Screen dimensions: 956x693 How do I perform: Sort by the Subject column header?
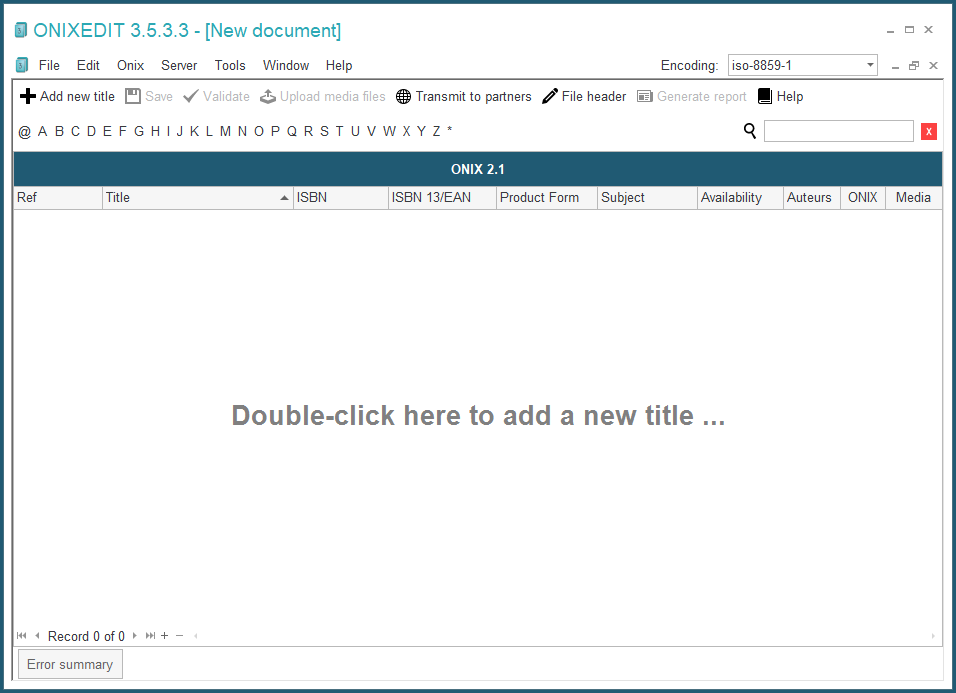click(x=647, y=197)
